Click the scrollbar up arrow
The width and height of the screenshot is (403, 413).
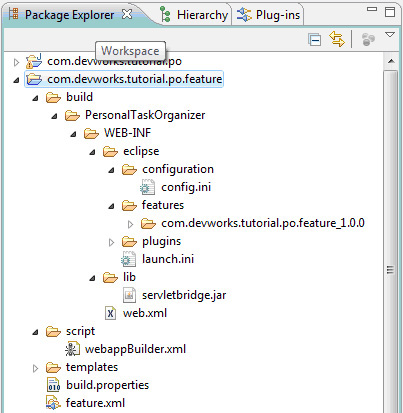point(391,61)
